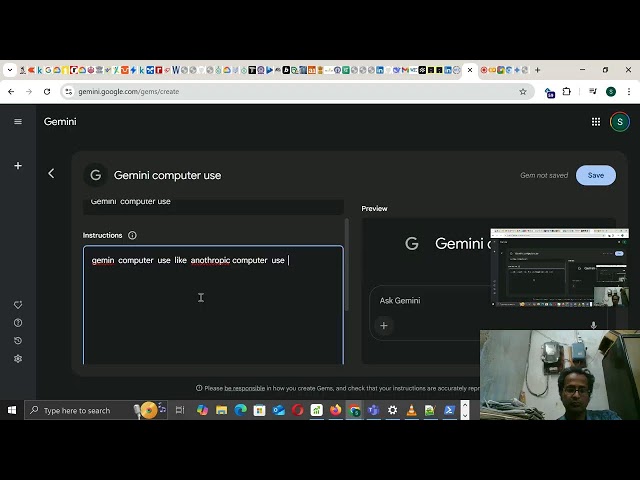Open Firefox from taskbar

[336, 410]
